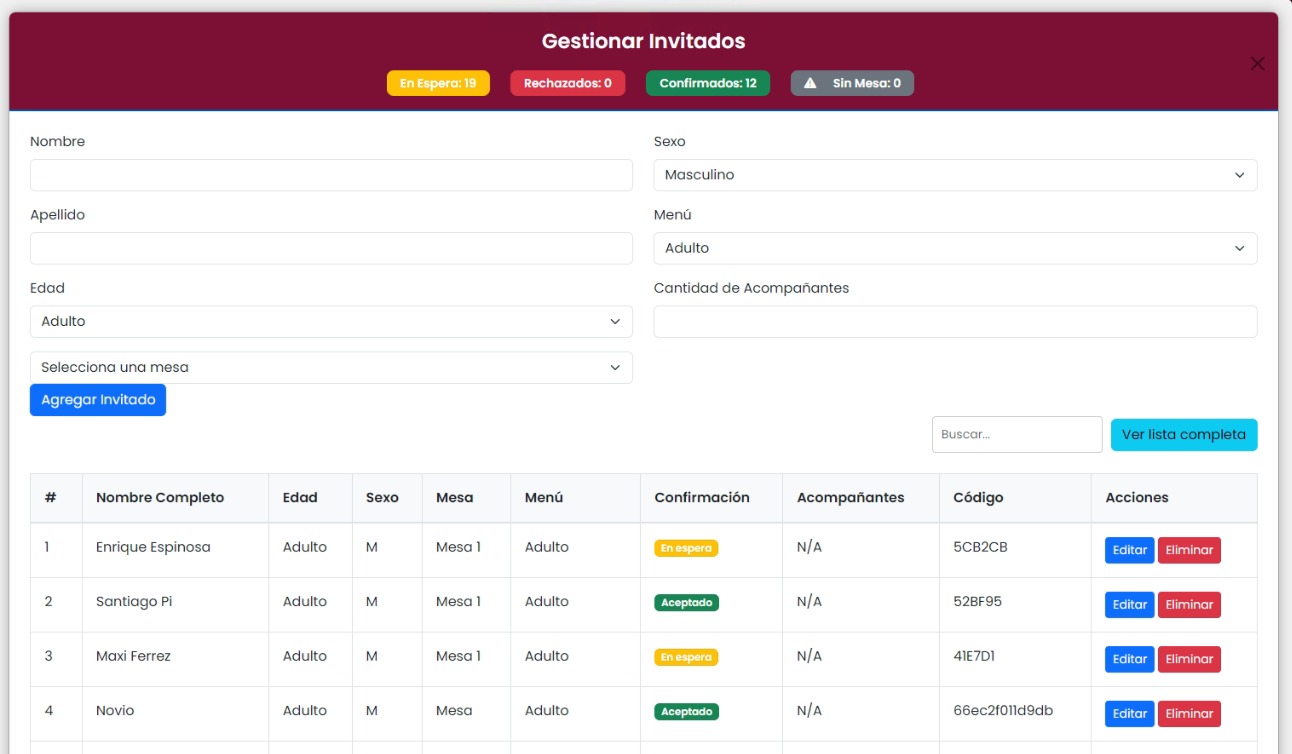This screenshot has width=1292, height=754.
Task: Click the En Espera: 19 badge
Action: point(438,83)
